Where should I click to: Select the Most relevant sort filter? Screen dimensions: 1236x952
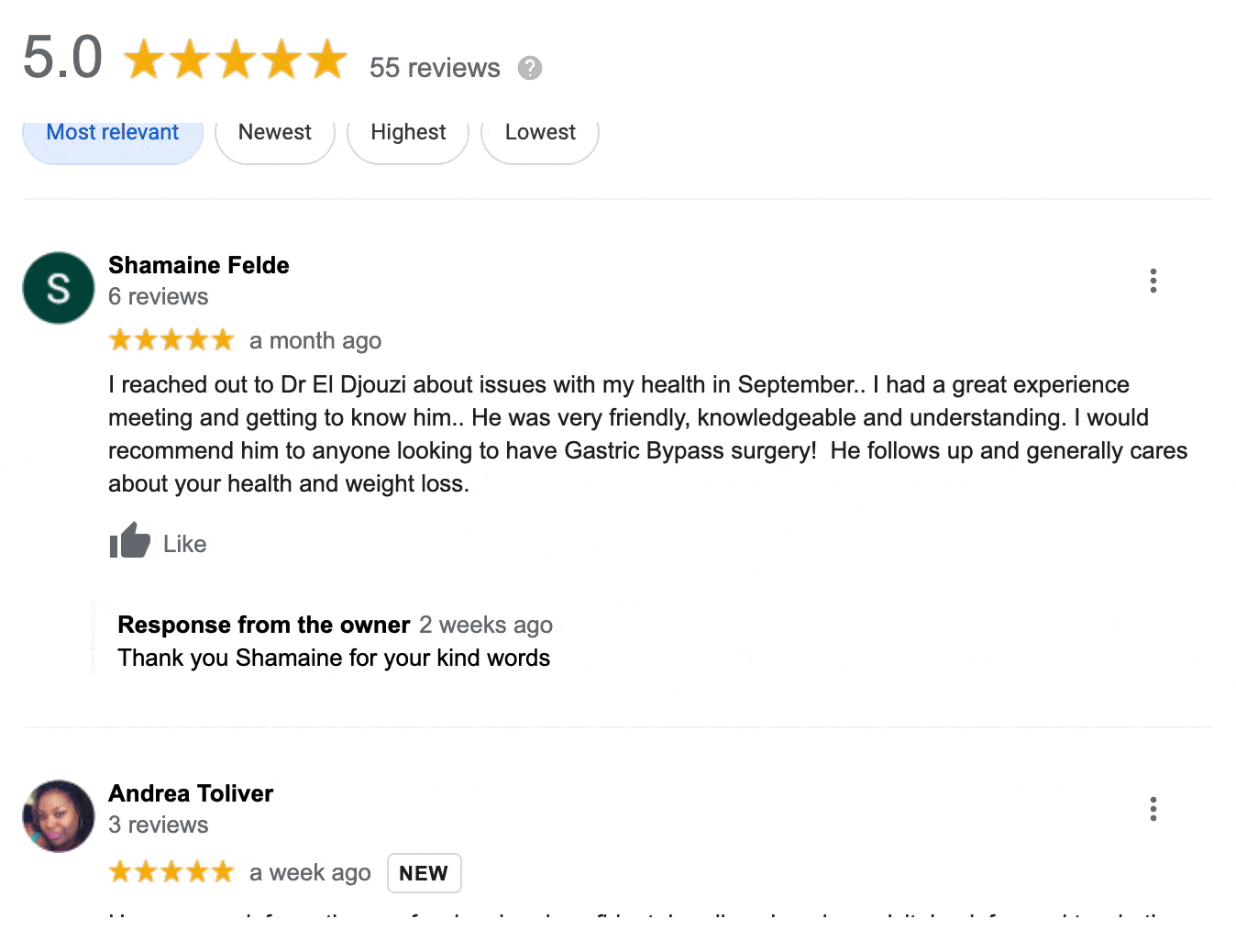pyautogui.click(x=113, y=134)
